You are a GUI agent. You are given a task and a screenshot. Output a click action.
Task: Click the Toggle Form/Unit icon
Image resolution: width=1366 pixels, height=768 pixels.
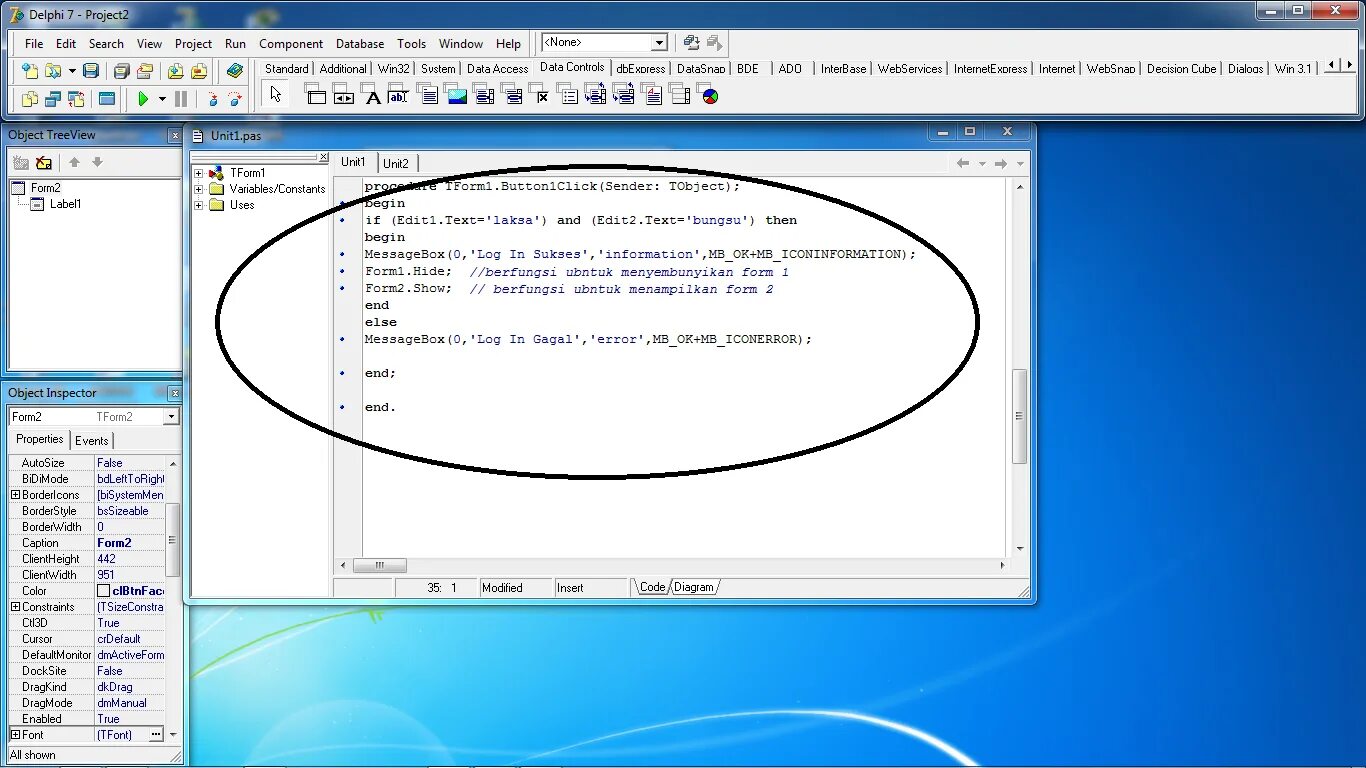[x=76, y=99]
